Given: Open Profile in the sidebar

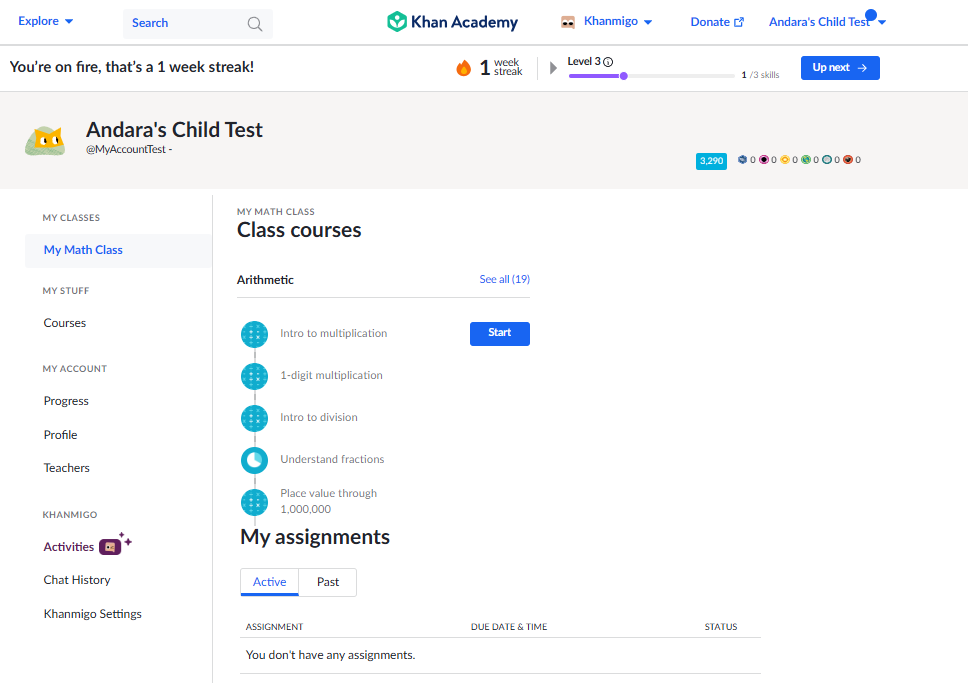Looking at the screenshot, I should [60, 435].
